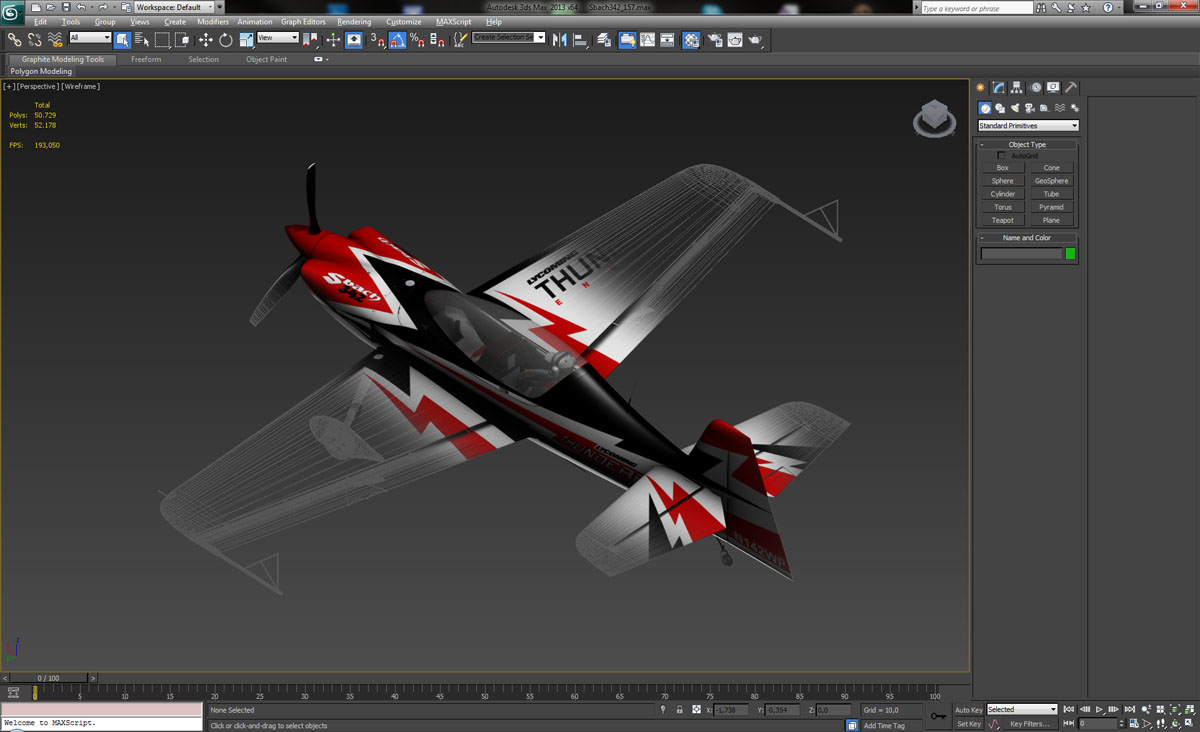
Task: Activate the Select and Rotate tool
Action: [x=226, y=40]
